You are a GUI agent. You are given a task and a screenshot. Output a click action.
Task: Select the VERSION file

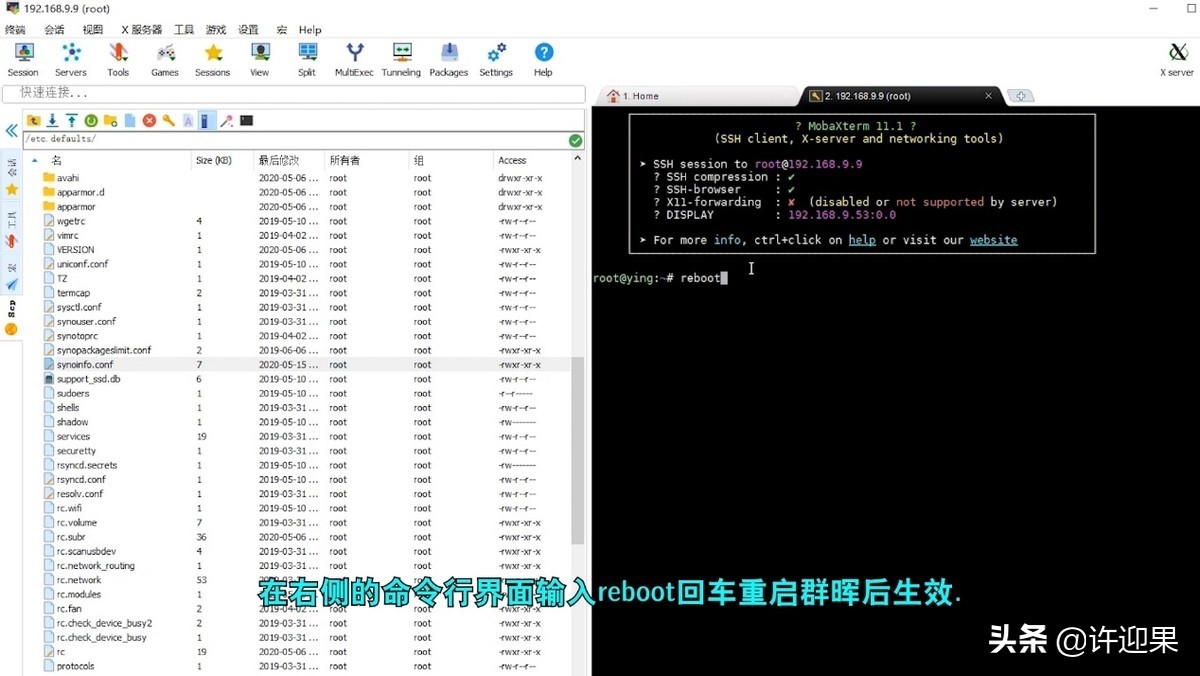tap(75, 250)
